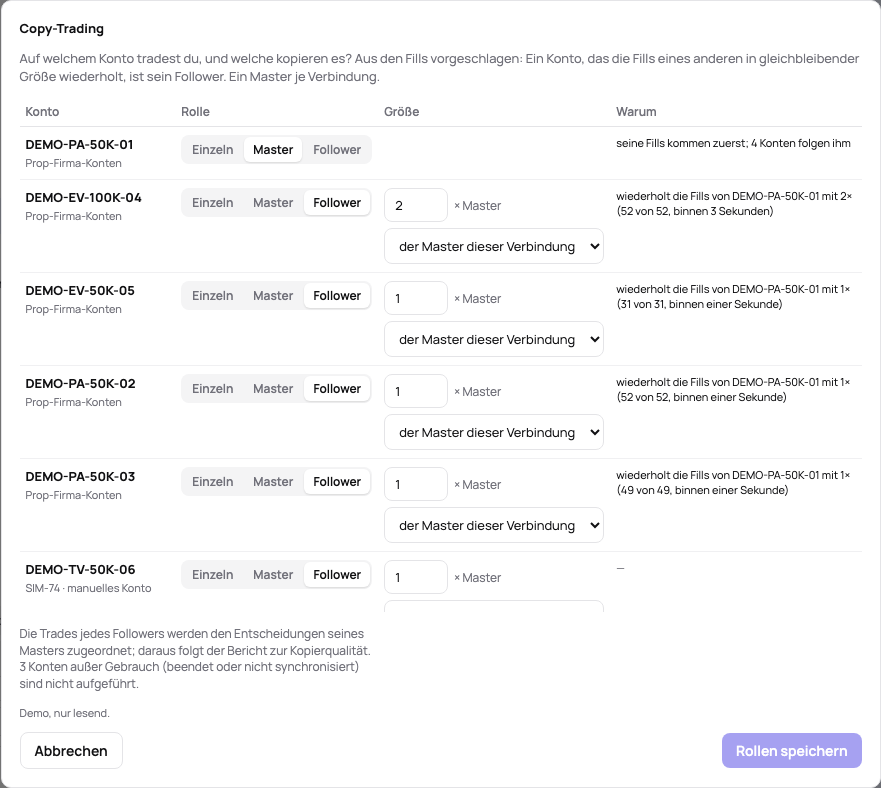Select Follower for DEMO-TV-50K-06
The width and height of the screenshot is (881, 788).
(x=337, y=574)
